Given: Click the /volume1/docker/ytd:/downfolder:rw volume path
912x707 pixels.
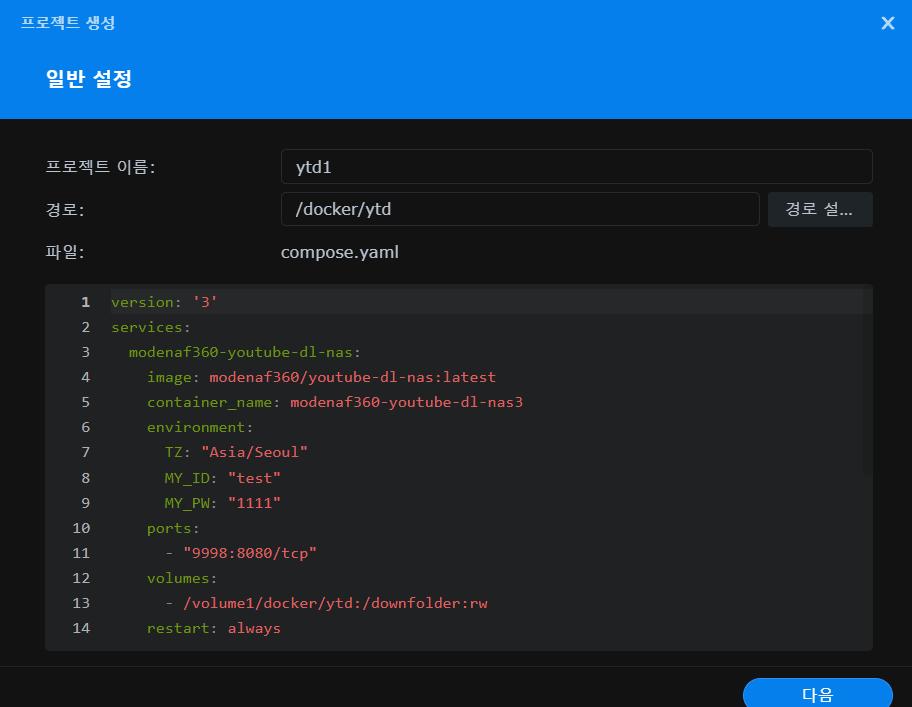Looking at the screenshot, I should 334,603.
